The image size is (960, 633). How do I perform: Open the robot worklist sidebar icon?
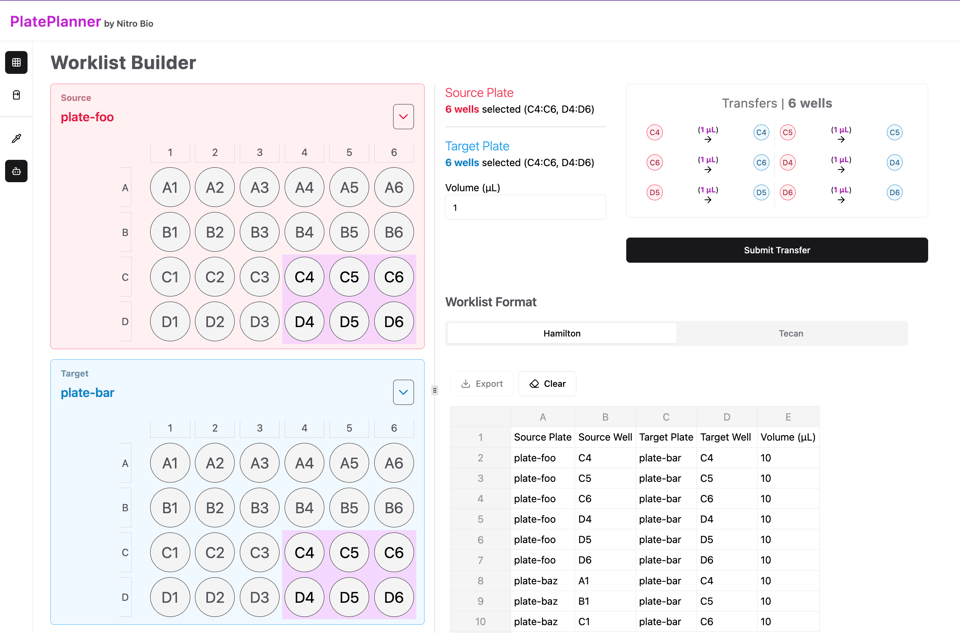(16, 171)
